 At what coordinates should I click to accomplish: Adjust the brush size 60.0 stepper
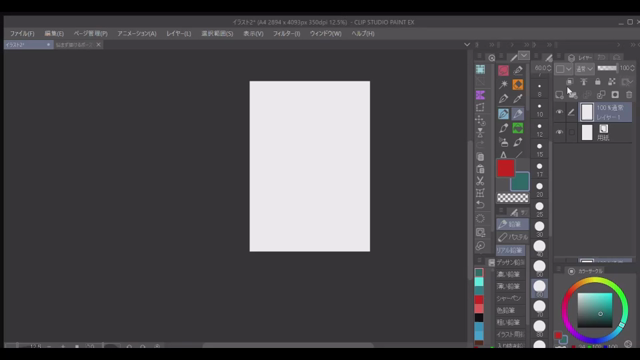coord(549,68)
